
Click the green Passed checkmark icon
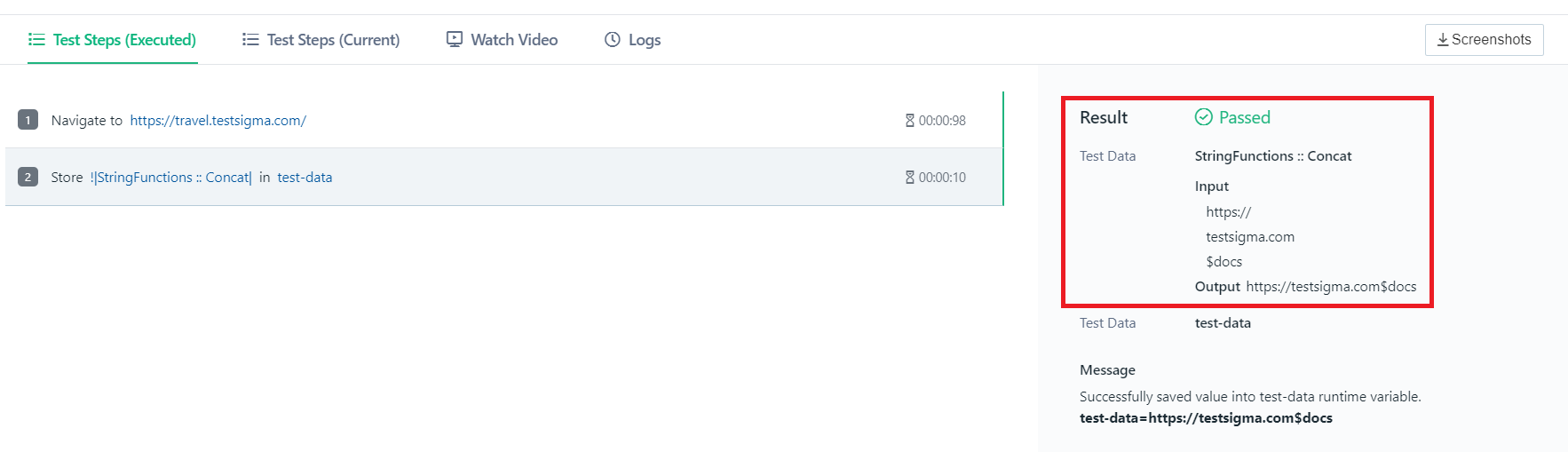1204,117
